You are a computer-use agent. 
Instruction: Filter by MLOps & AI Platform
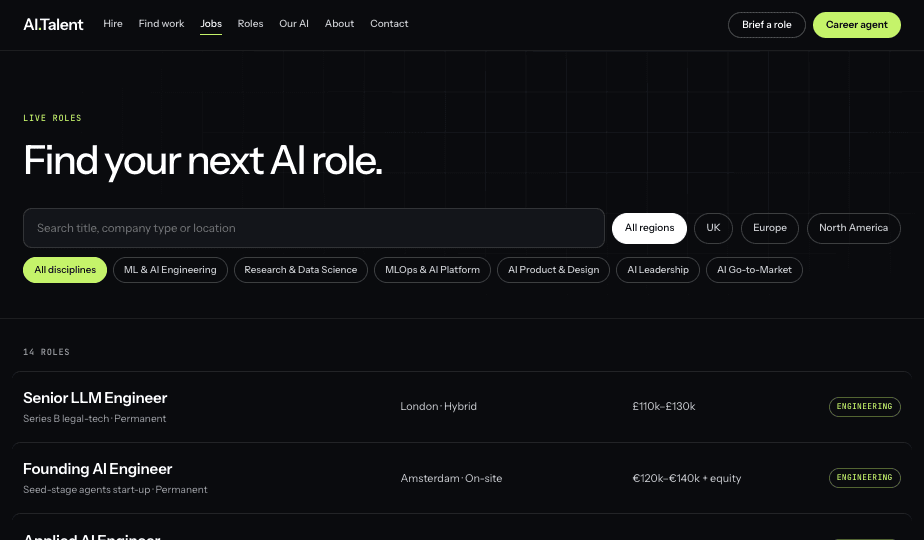coord(433,270)
